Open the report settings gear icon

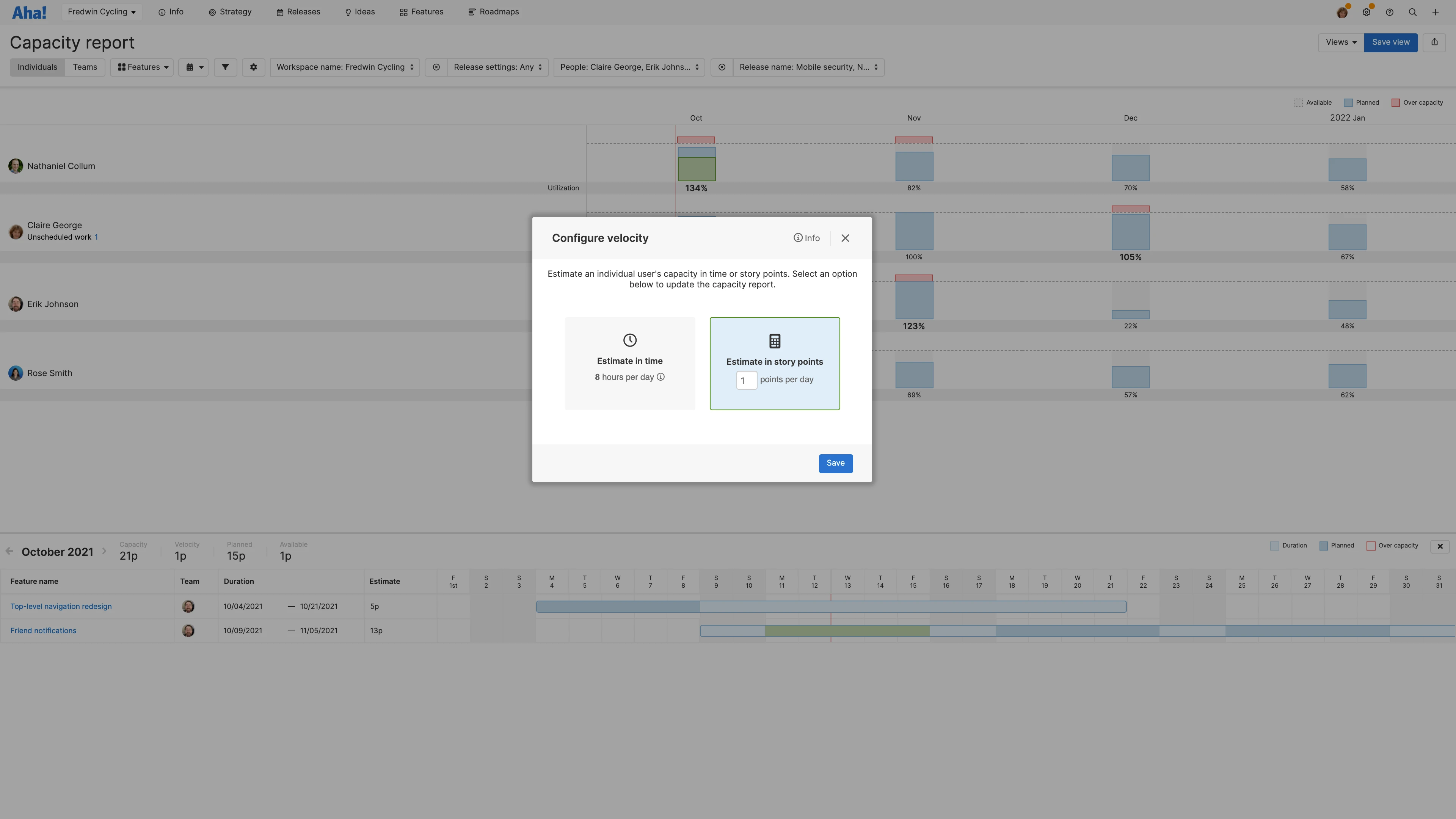[253, 67]
